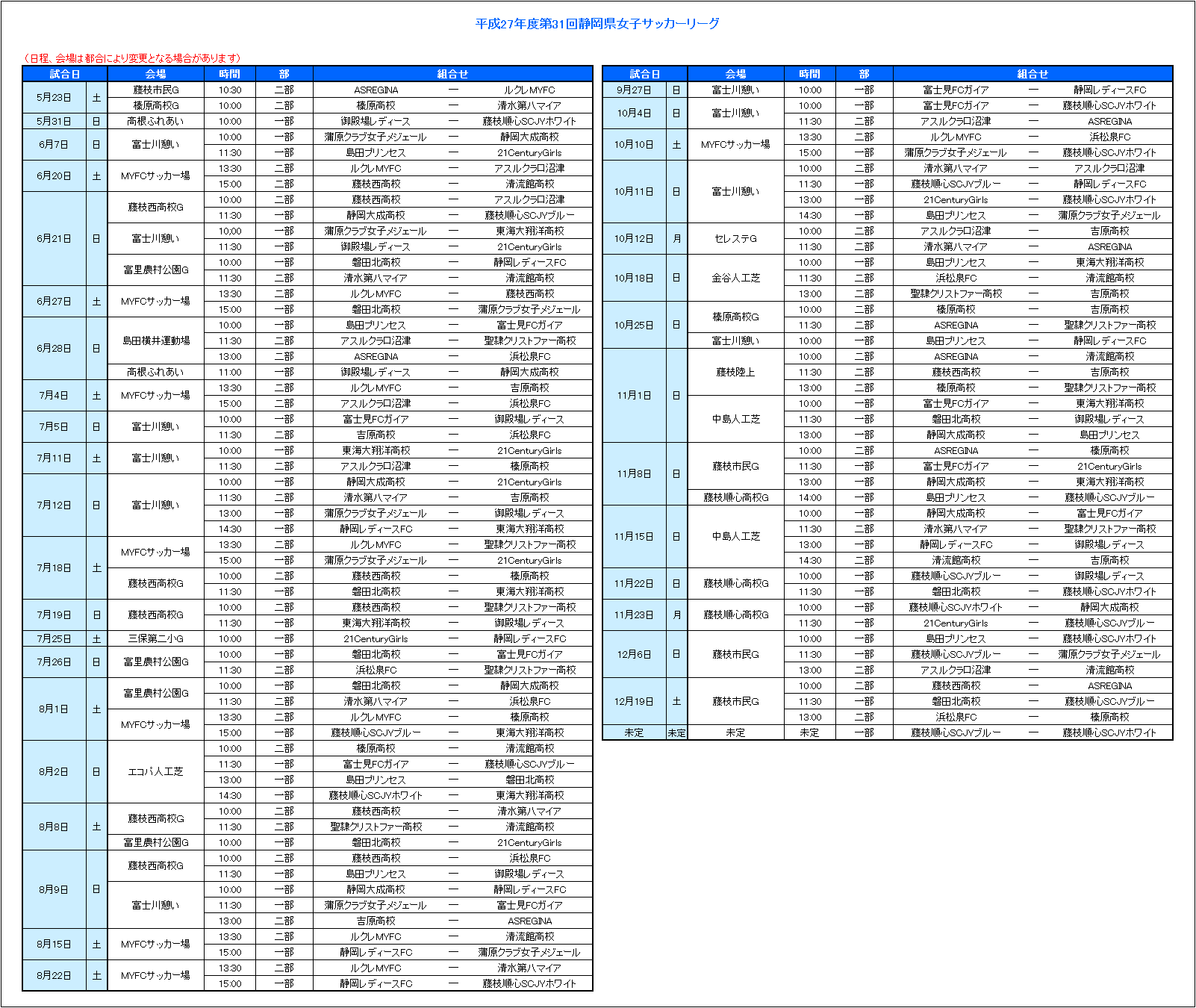The width and height of the screenshot is (1196, 1008).
Task: Click 御殿場レディース in the 5月31日 row
Action: [x=376, y=121]
